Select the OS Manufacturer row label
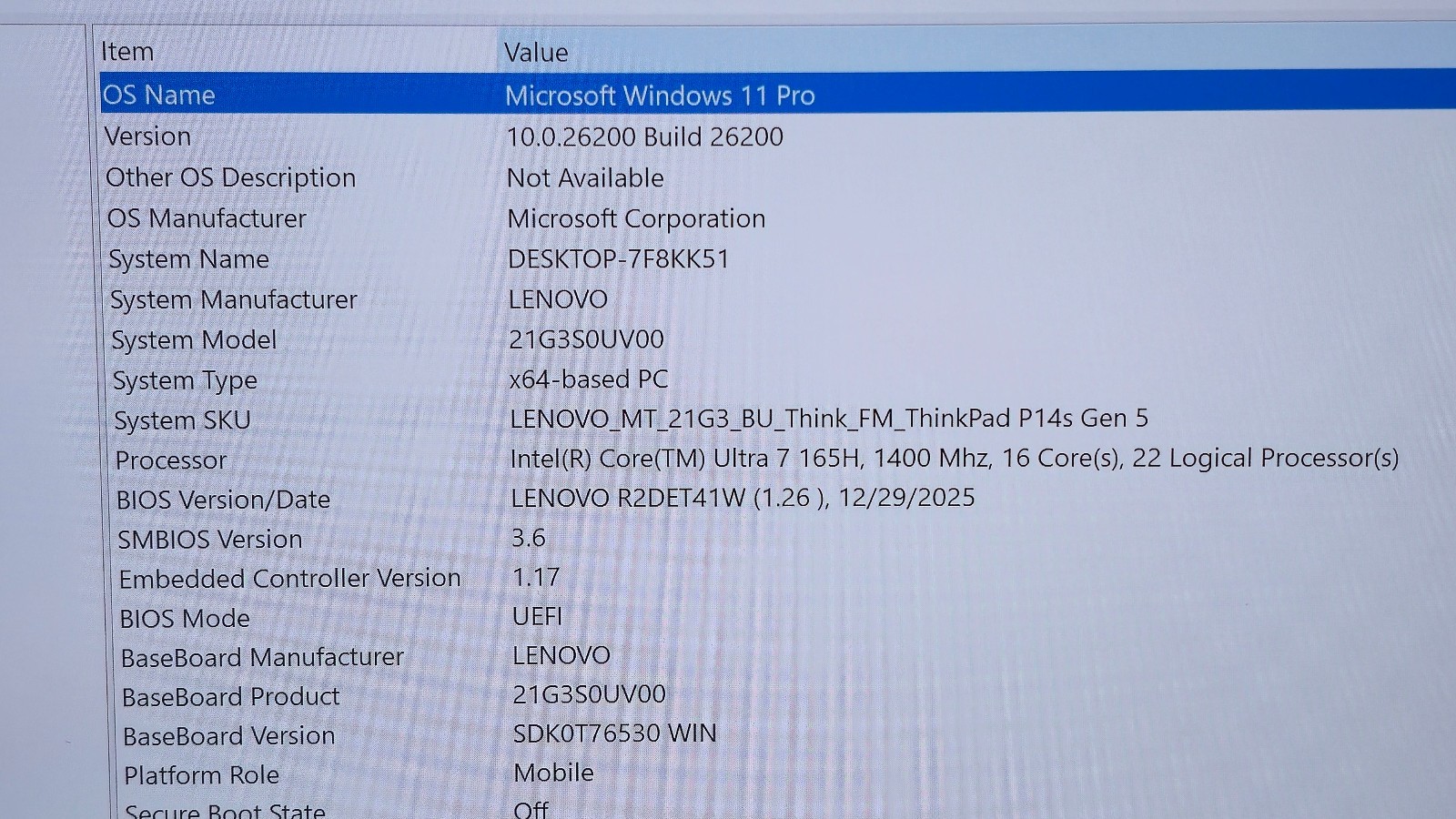This screenshot has height=819, width=1456. point(207,218)
